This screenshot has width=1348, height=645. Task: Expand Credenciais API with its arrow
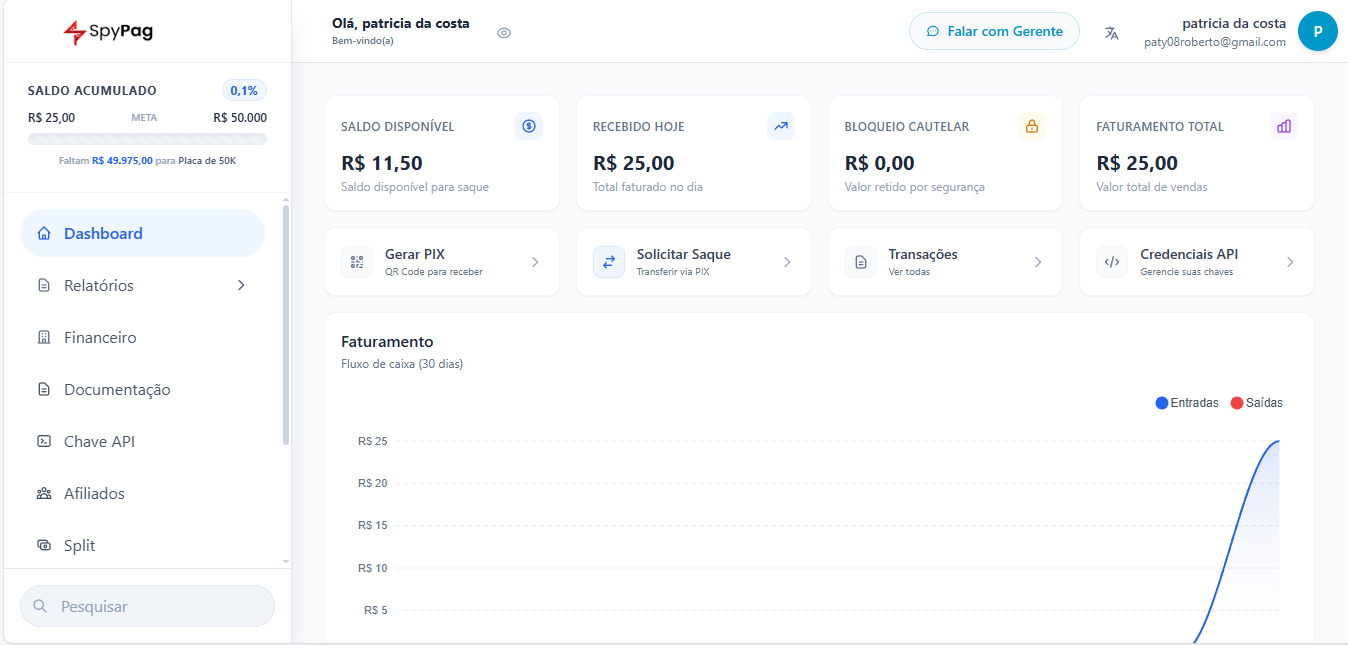(x=1290, y=262)
